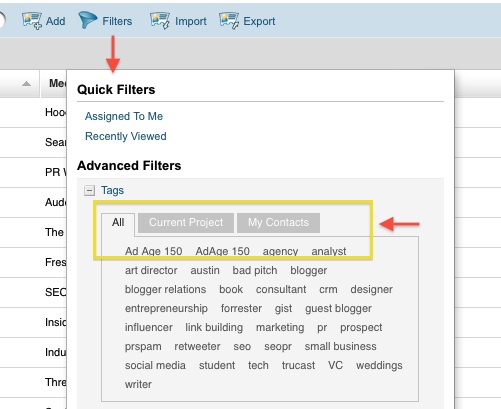
Task: Filter by the agency tag
Action: point(280,252)
